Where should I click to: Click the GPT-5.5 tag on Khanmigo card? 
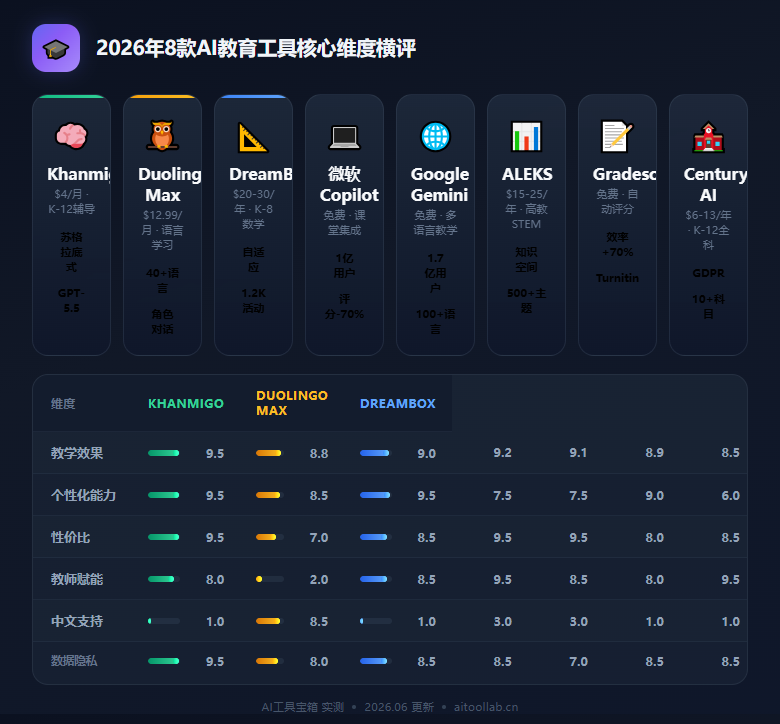point(71,301)
